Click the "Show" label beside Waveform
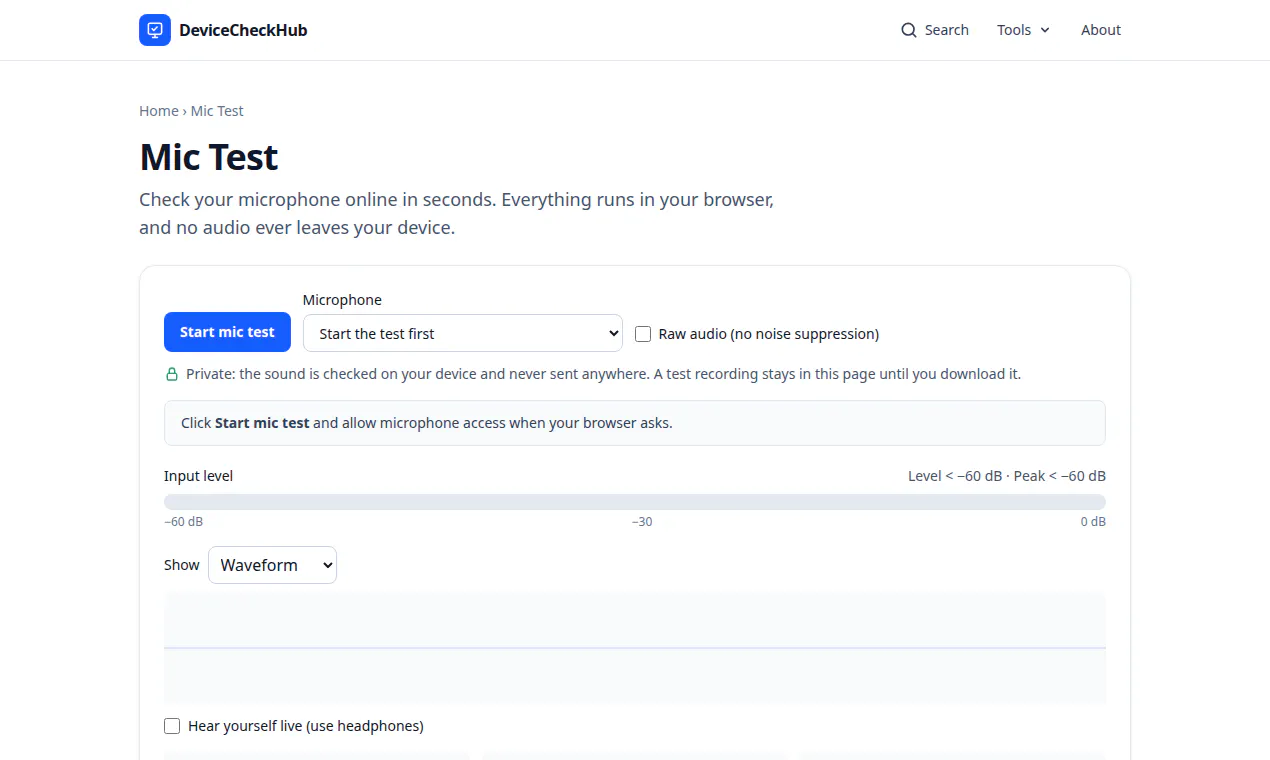The image size is (1270, 760). point(182,565)
